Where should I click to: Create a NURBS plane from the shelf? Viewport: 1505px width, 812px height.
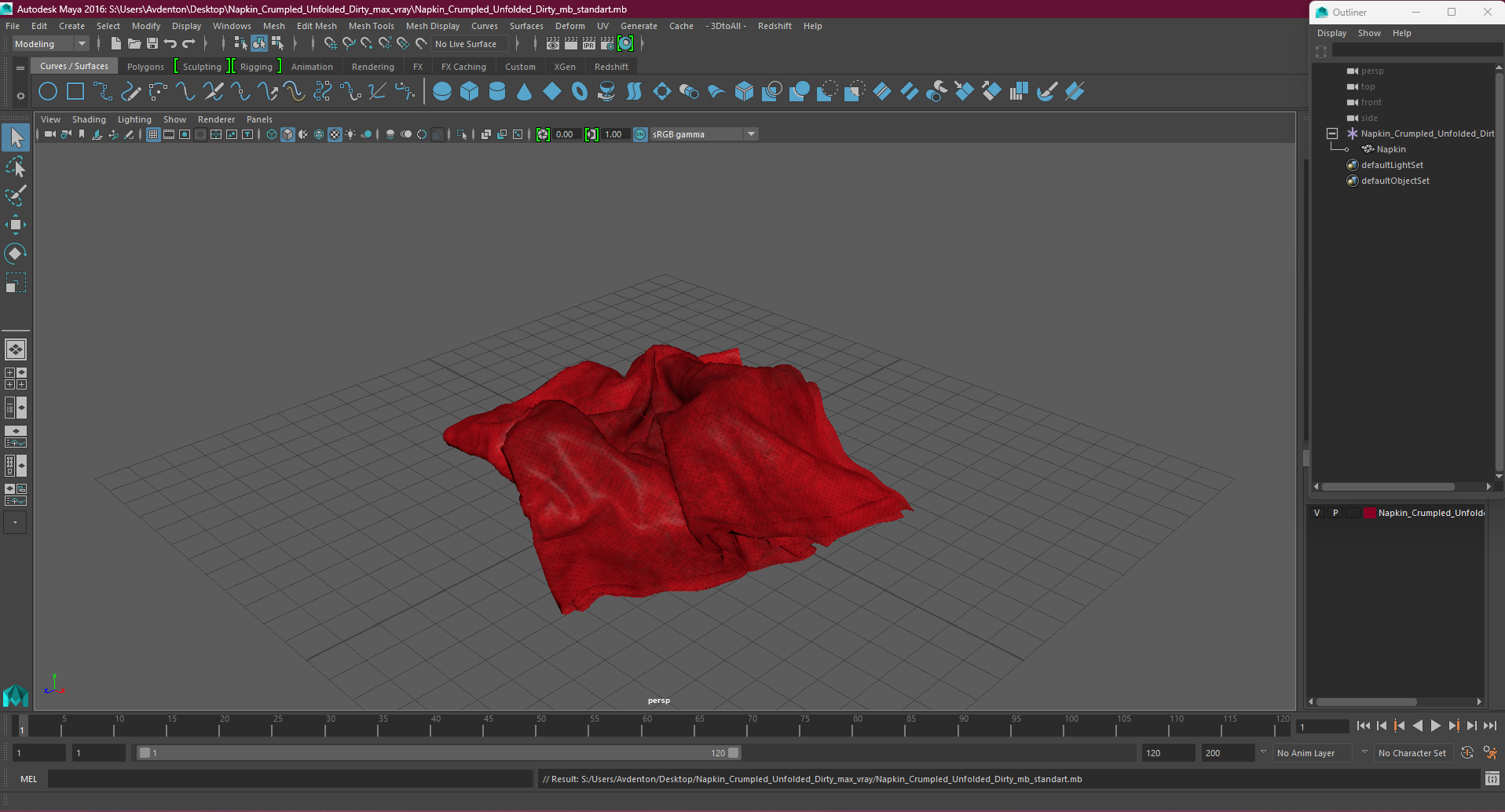tap(552, 92)
